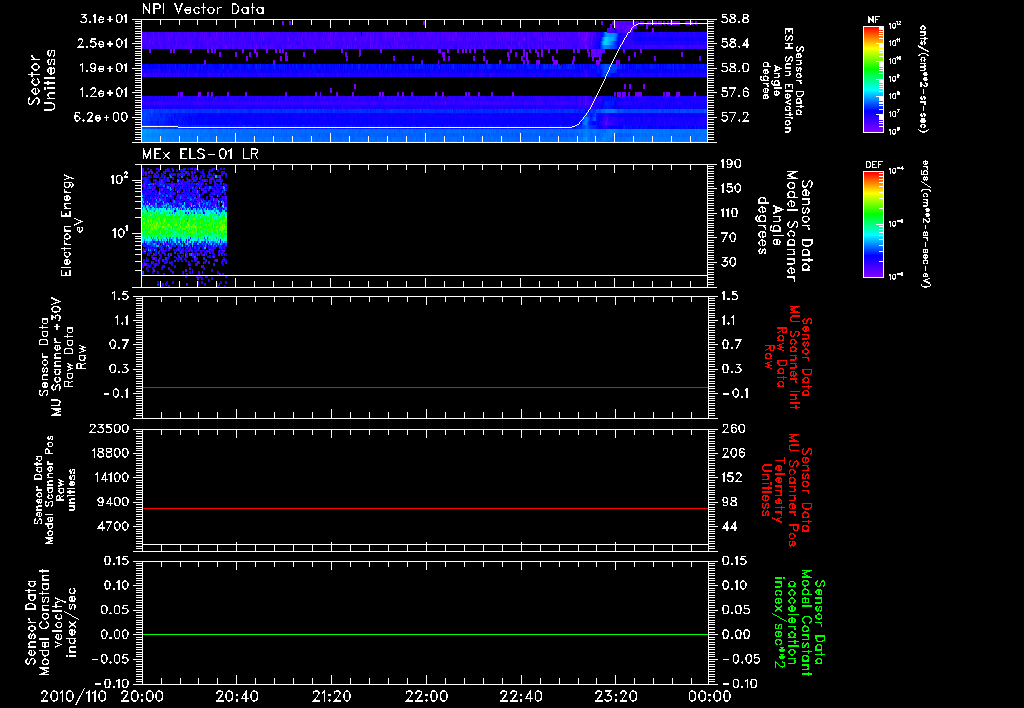Click the red 'MU Scanner Inh Raw Data' label
The height and width of the screenshot is (708, 1024).
787,357
